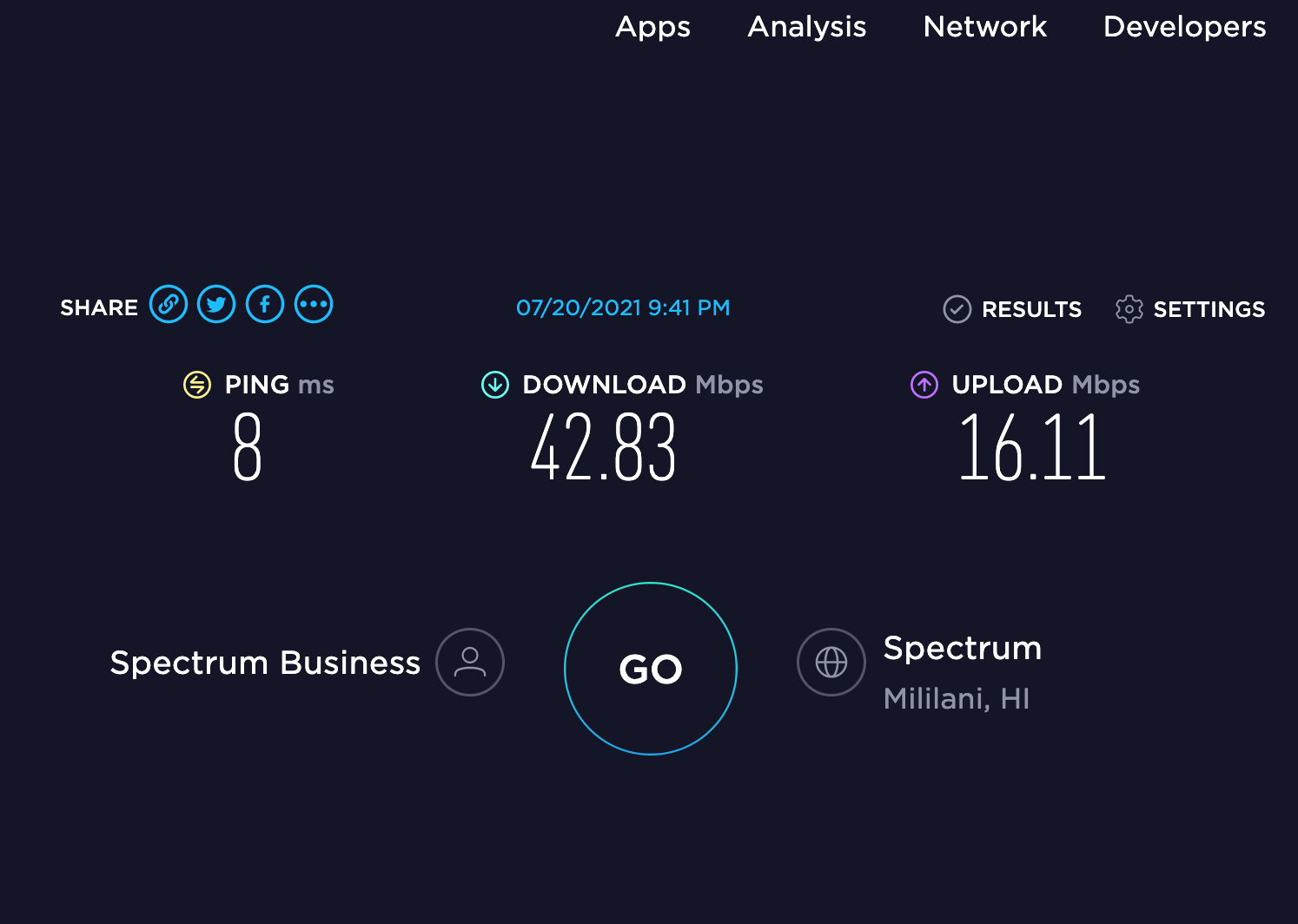Image resolution: width=1298 pixels, height=924 pixels.
Task: Open more sharing options with ellipsis icon
Action: point(314,304)
